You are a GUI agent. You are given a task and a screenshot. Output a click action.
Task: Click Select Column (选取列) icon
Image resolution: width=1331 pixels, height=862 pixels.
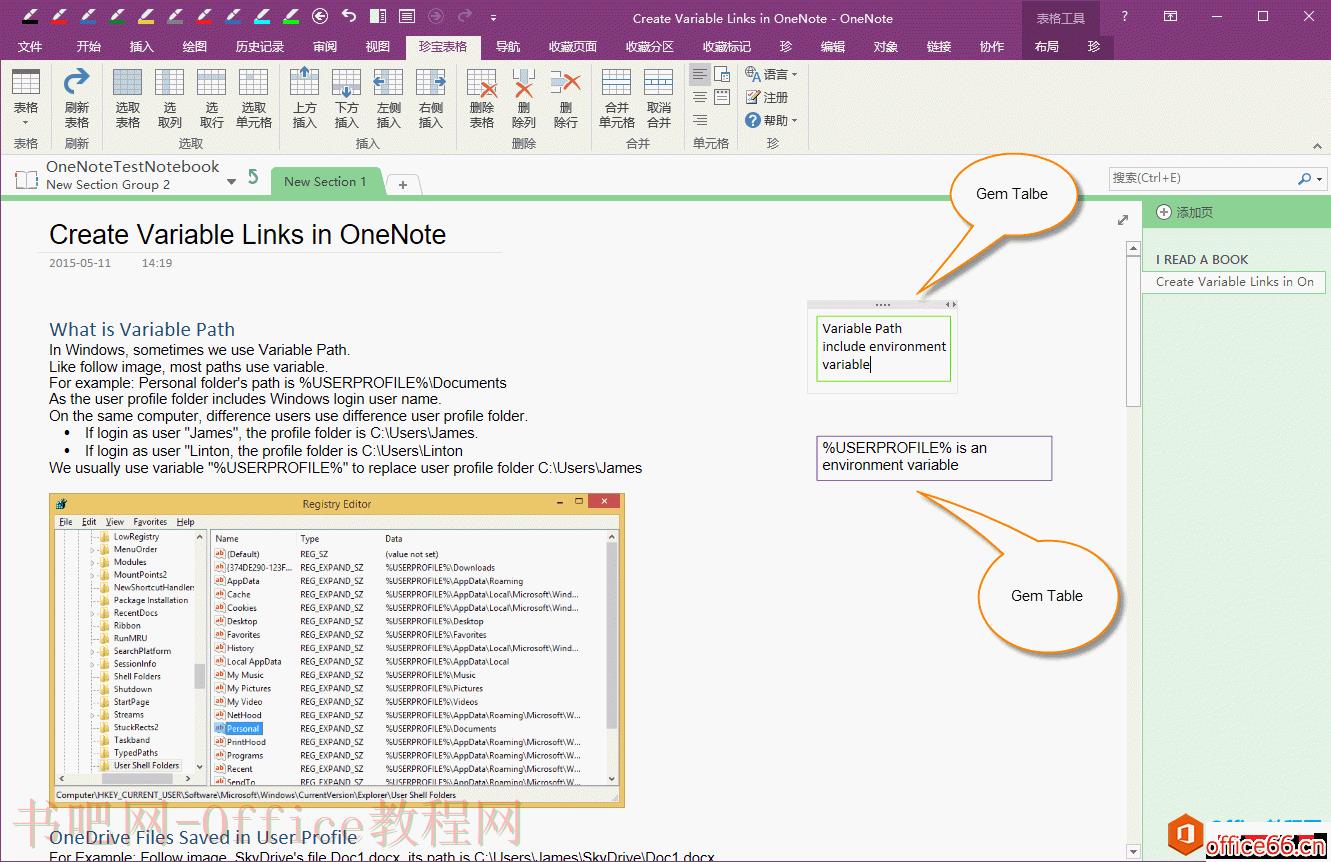click(170, 83)
